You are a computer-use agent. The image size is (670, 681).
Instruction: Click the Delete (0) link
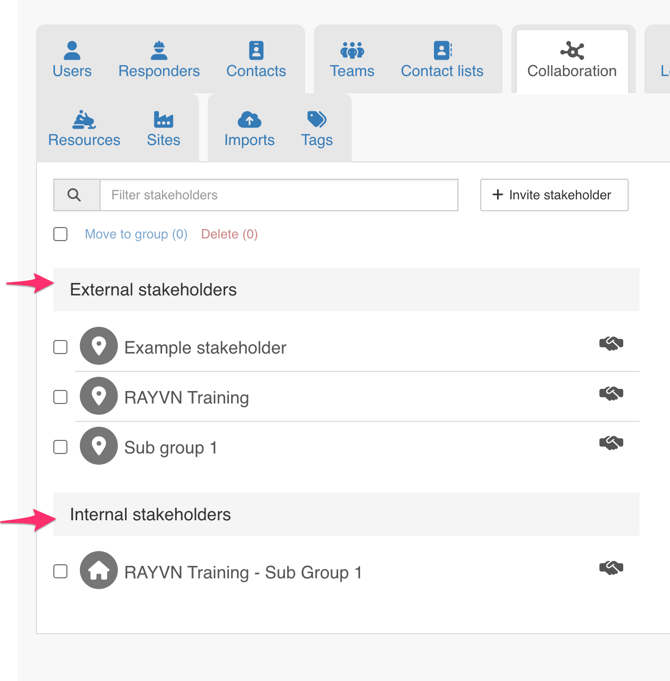[x=229, y=234]
